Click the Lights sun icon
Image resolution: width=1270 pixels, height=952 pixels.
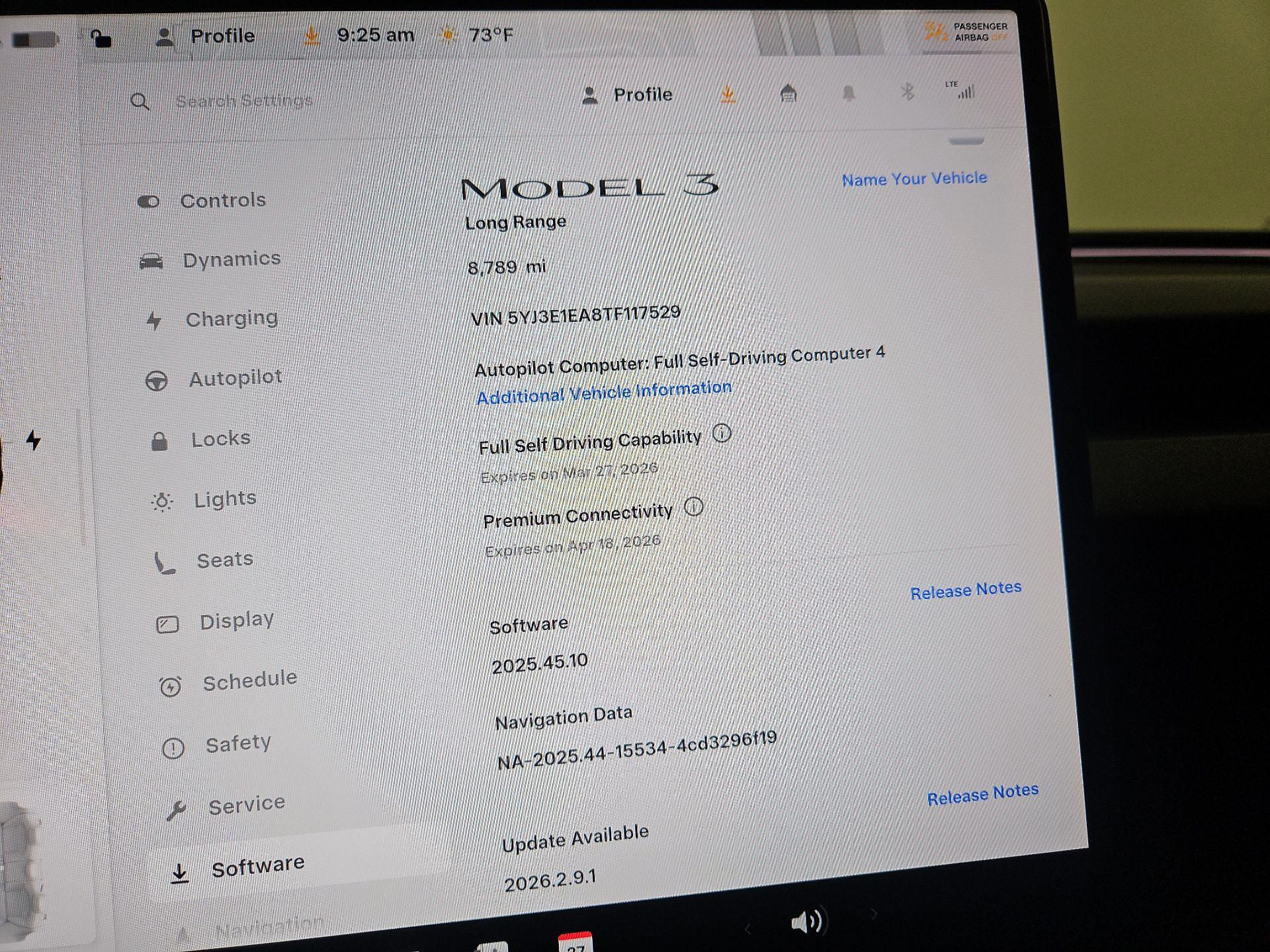point(161,502)
